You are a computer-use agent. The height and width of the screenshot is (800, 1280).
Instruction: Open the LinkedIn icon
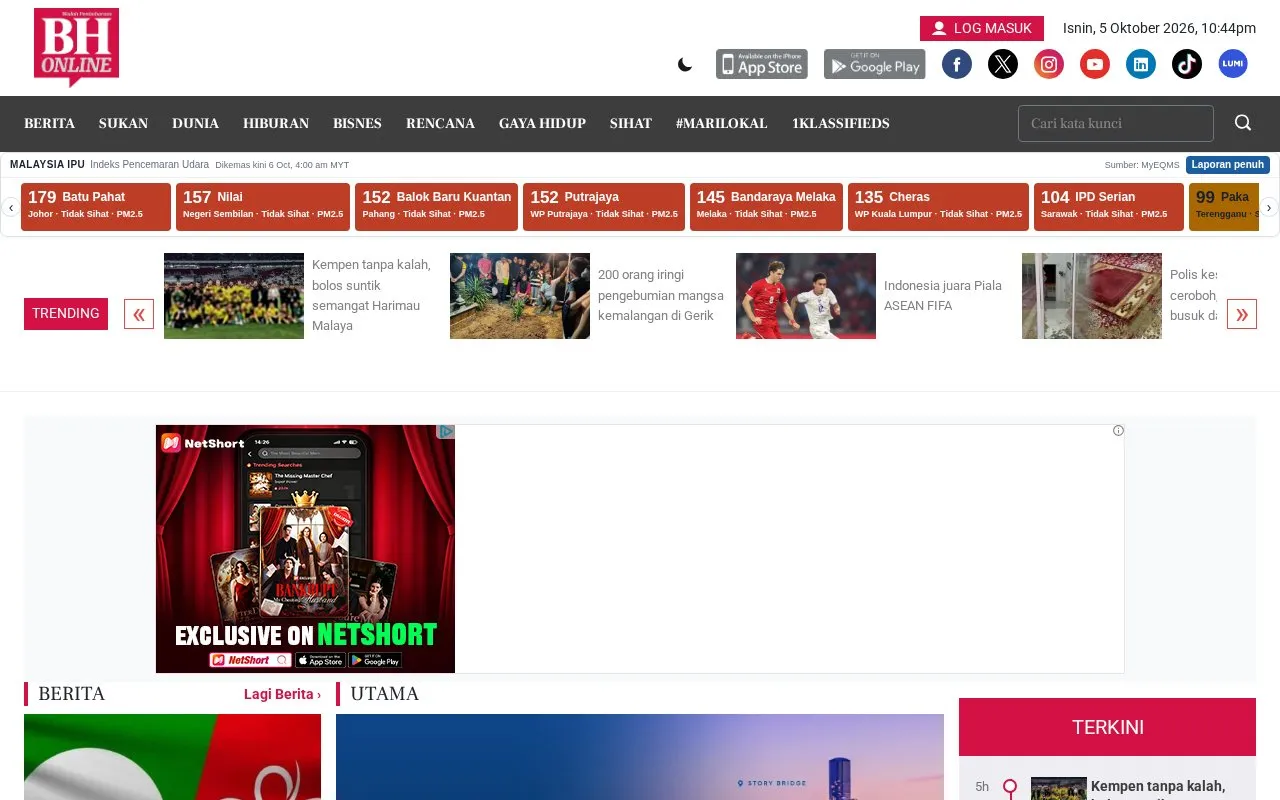(x=1141, y=64)
